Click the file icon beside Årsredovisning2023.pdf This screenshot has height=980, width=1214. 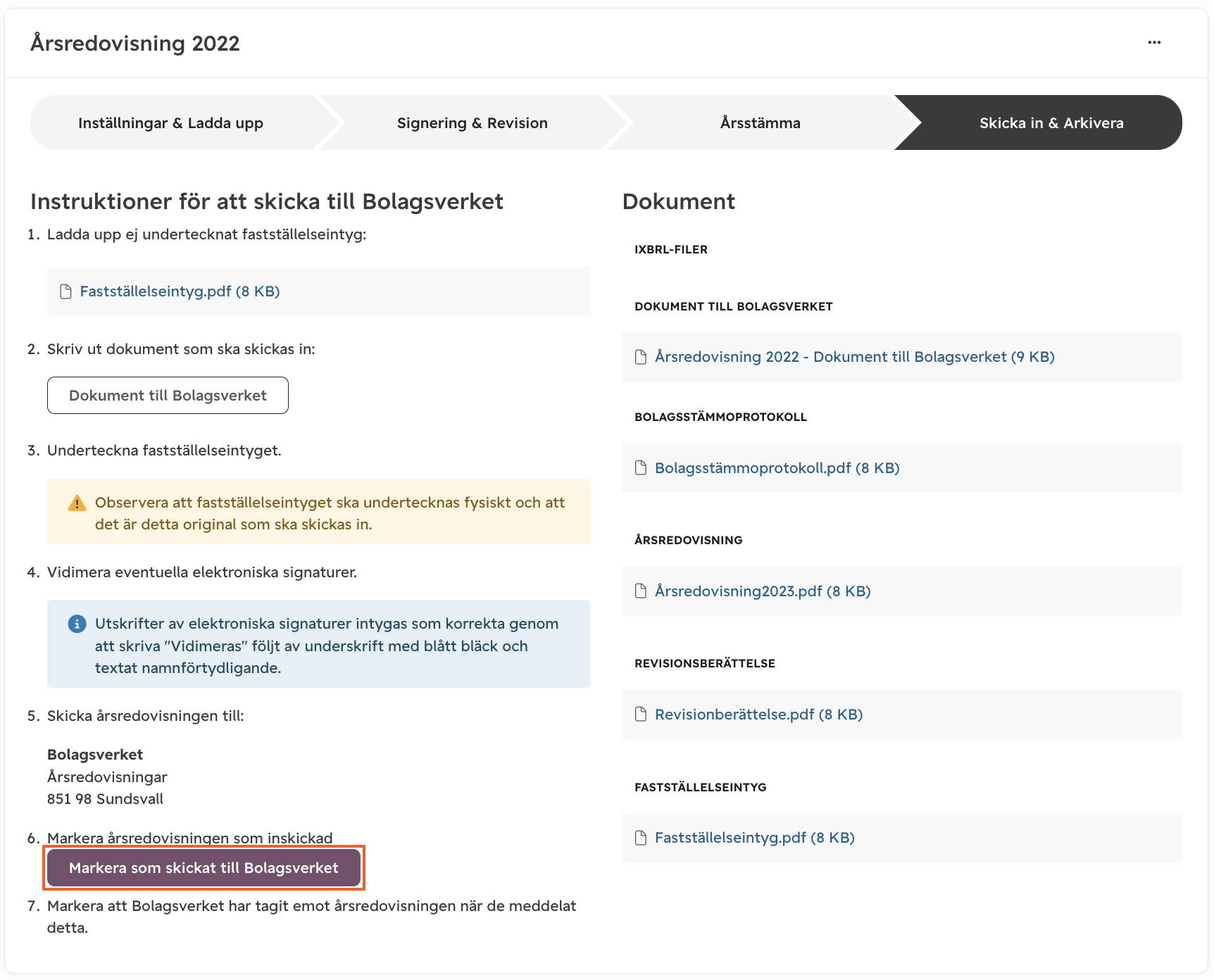(x=641, y=591)
